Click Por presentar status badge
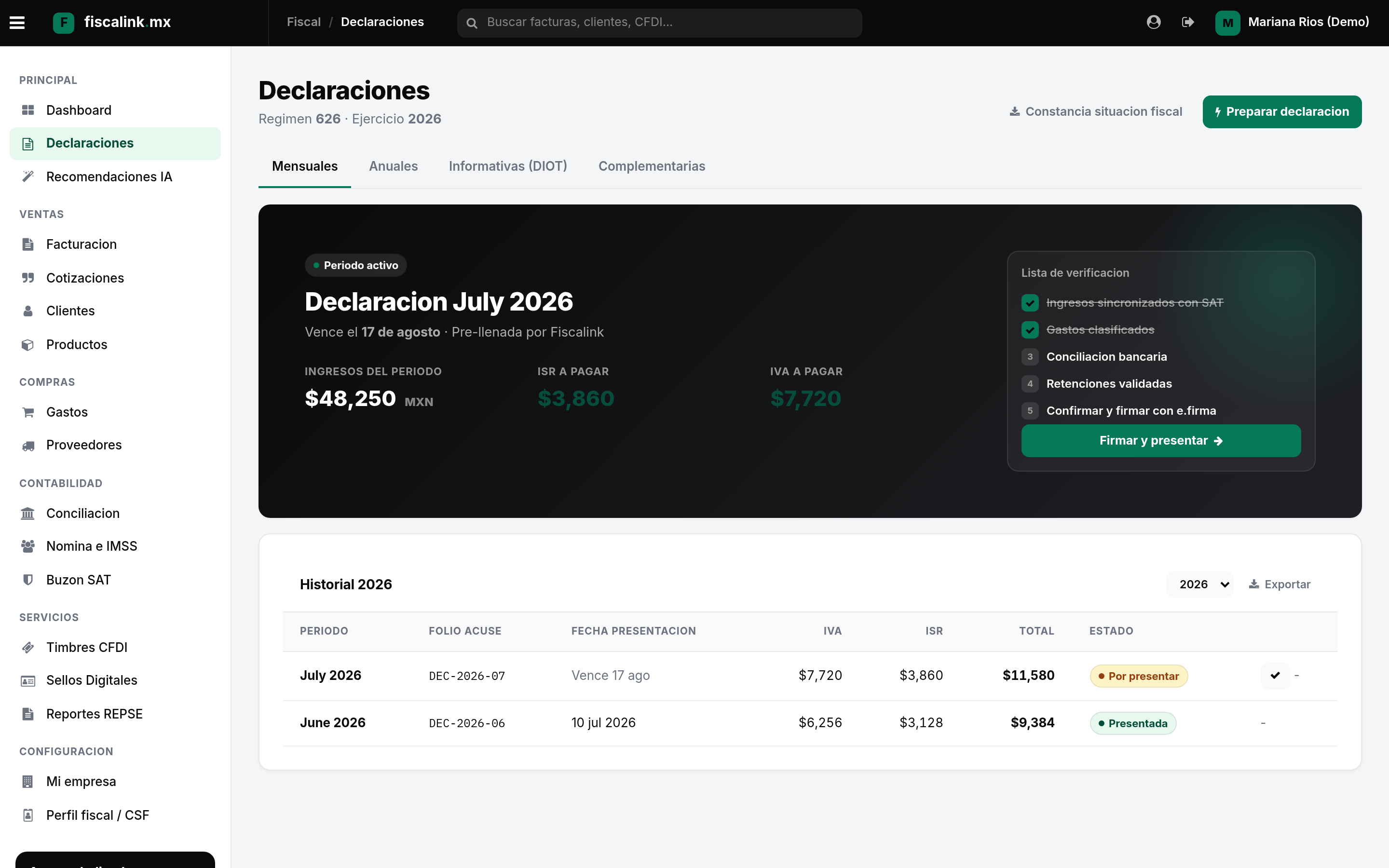The width and height of the screenshot is (1389, 868). (1139, 676)
